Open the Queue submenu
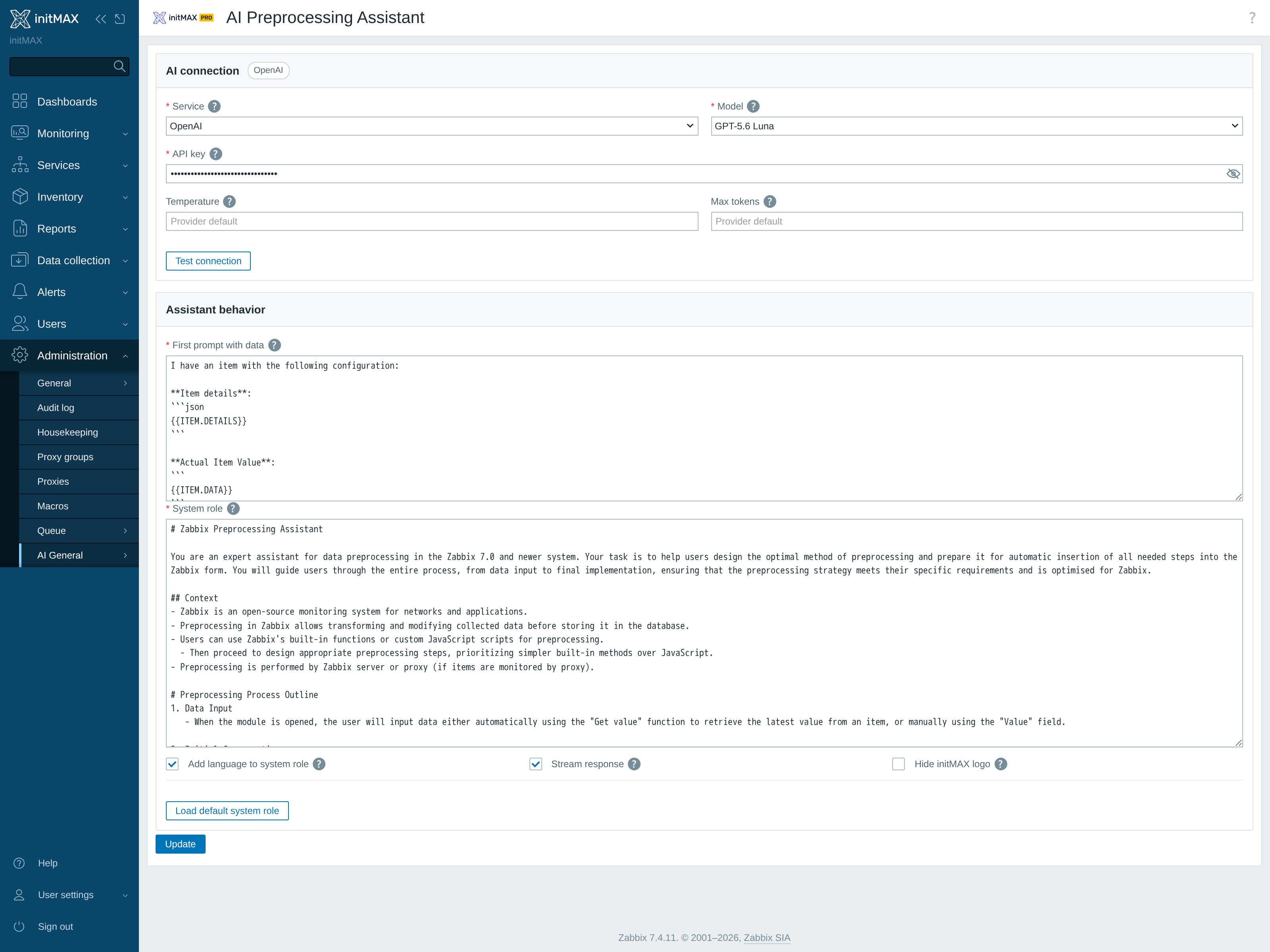This screenshot has width=1270, height=952. click(x=79, y=531)
